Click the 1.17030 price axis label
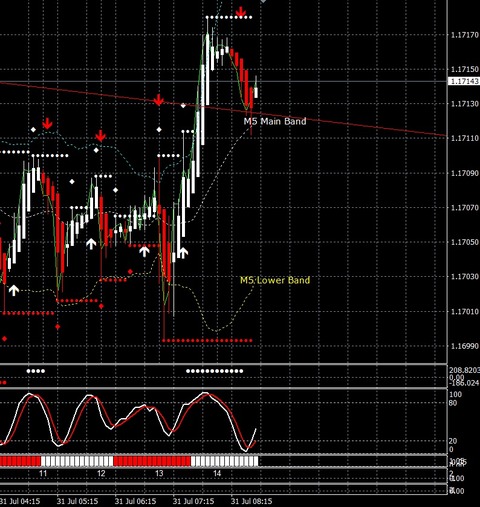 [x=465, y=277]
